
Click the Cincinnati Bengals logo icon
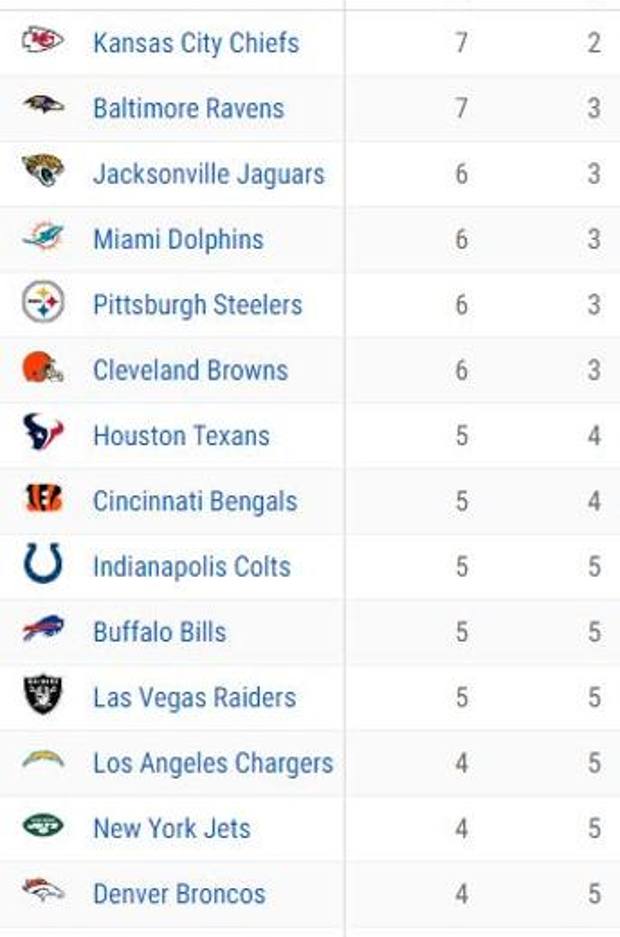43,498
